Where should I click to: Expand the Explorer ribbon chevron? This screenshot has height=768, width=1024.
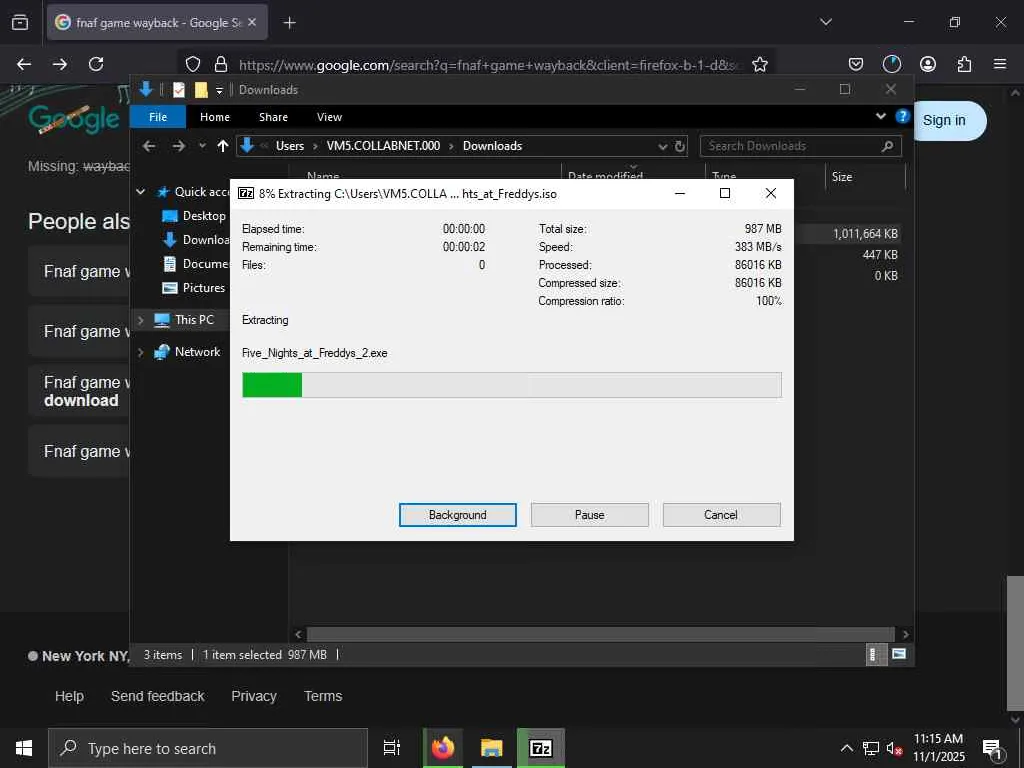[x=880, y=116]
